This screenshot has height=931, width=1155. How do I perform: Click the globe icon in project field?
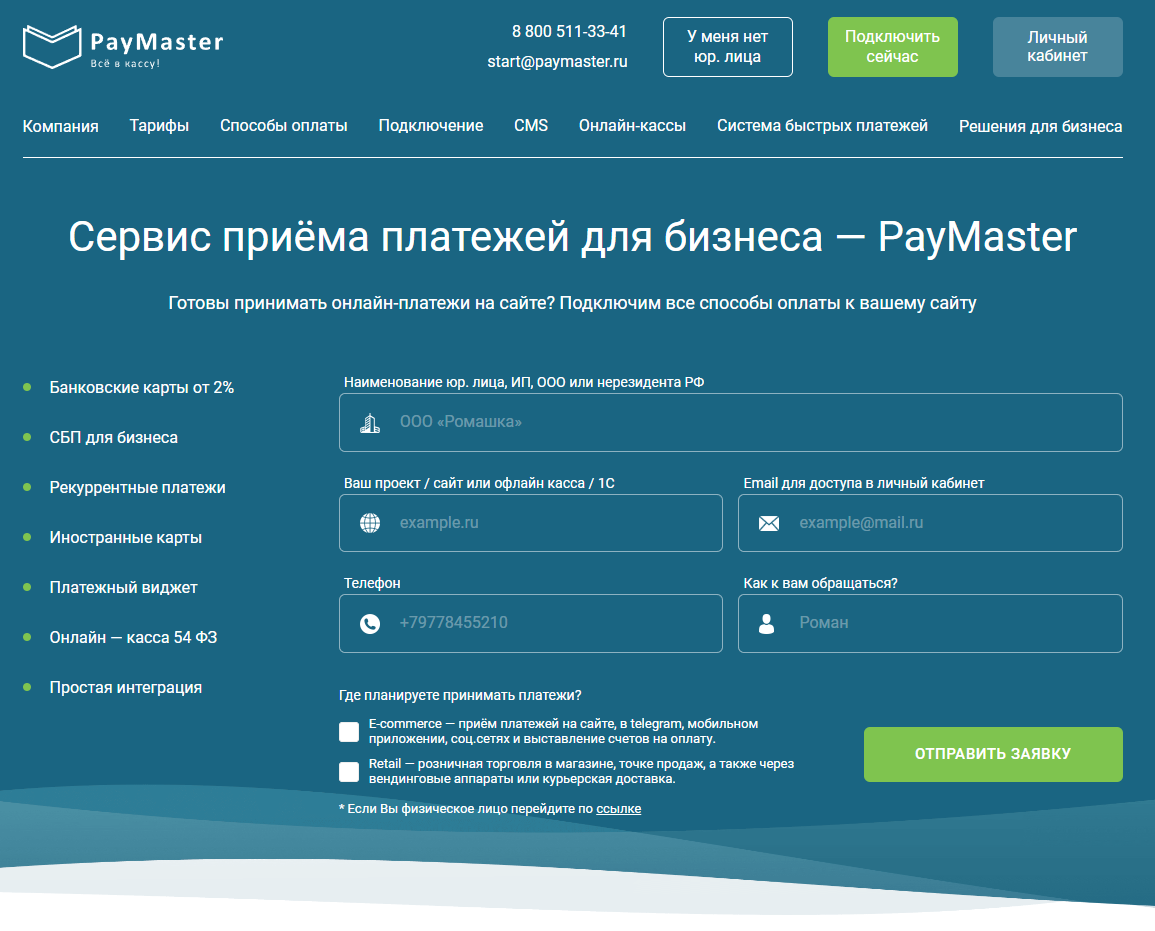click(370, 522)
